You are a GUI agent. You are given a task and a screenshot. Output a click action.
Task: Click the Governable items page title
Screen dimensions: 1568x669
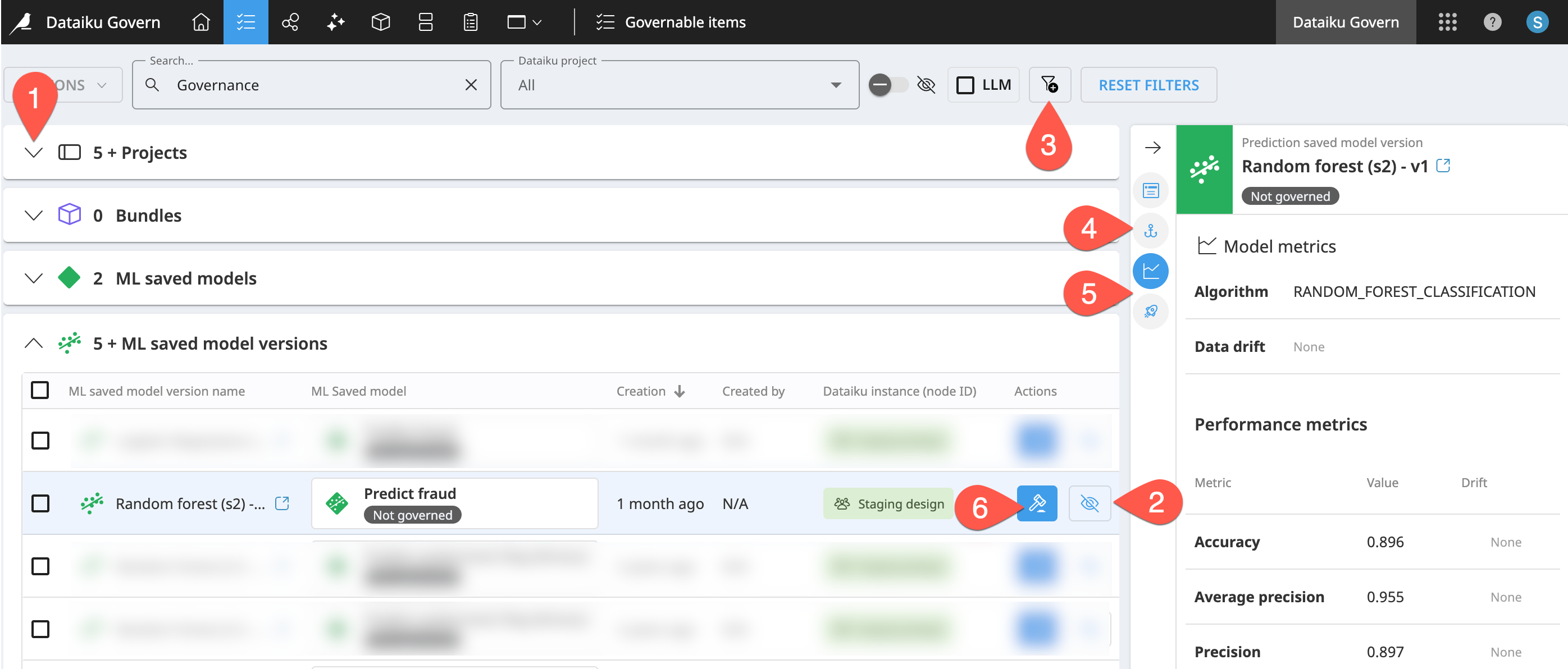[685, 22]
